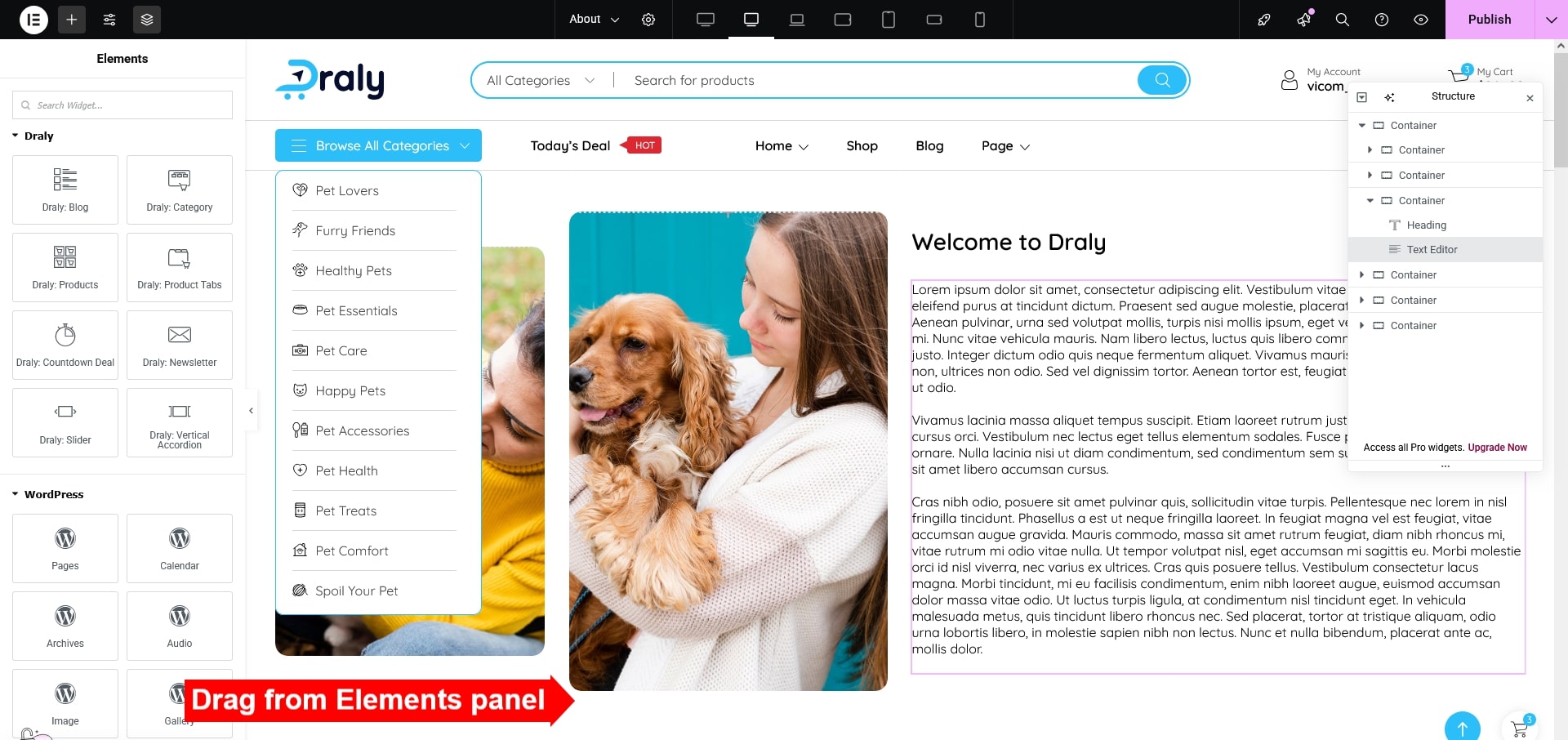Select the Draly: Newsletter widget
This screenshot has width=1568, height=740.
click(x=180, y=345)
